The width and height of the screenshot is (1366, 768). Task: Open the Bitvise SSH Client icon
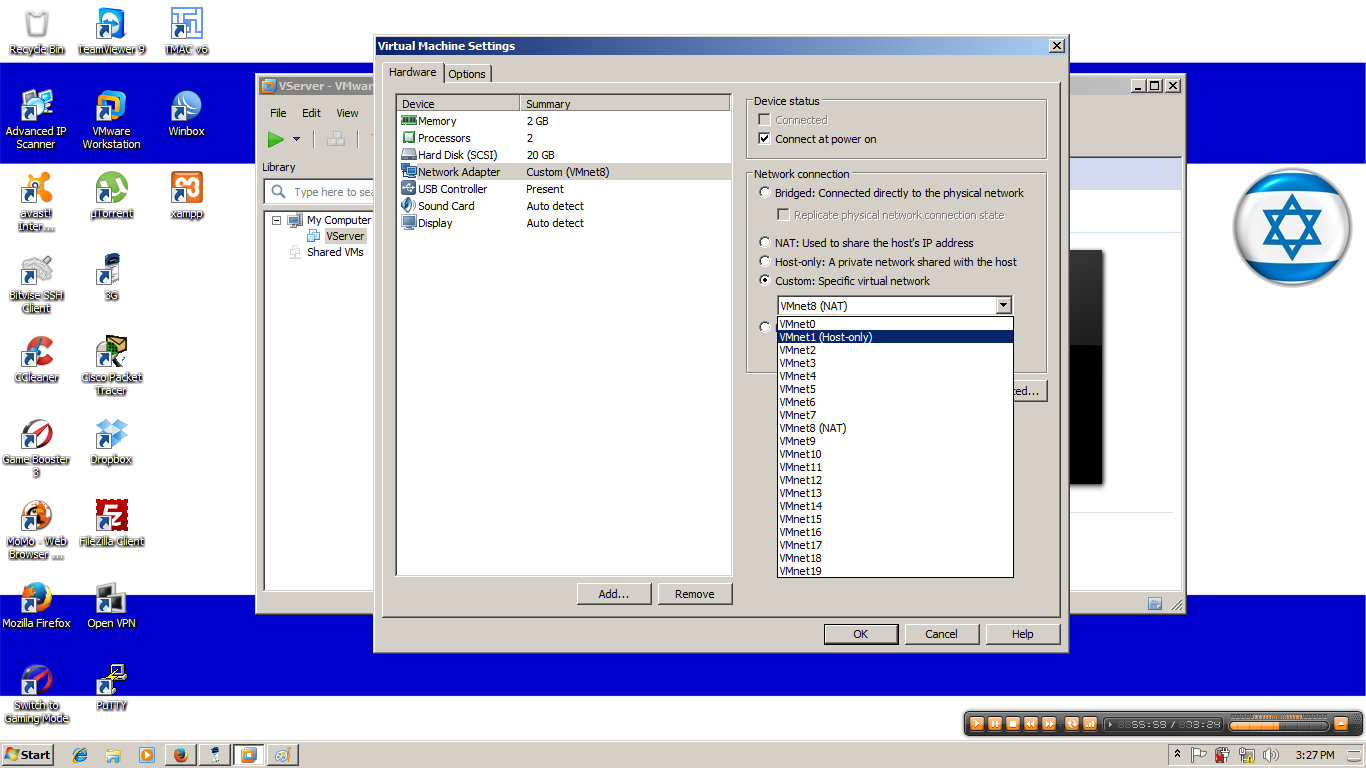36,283
